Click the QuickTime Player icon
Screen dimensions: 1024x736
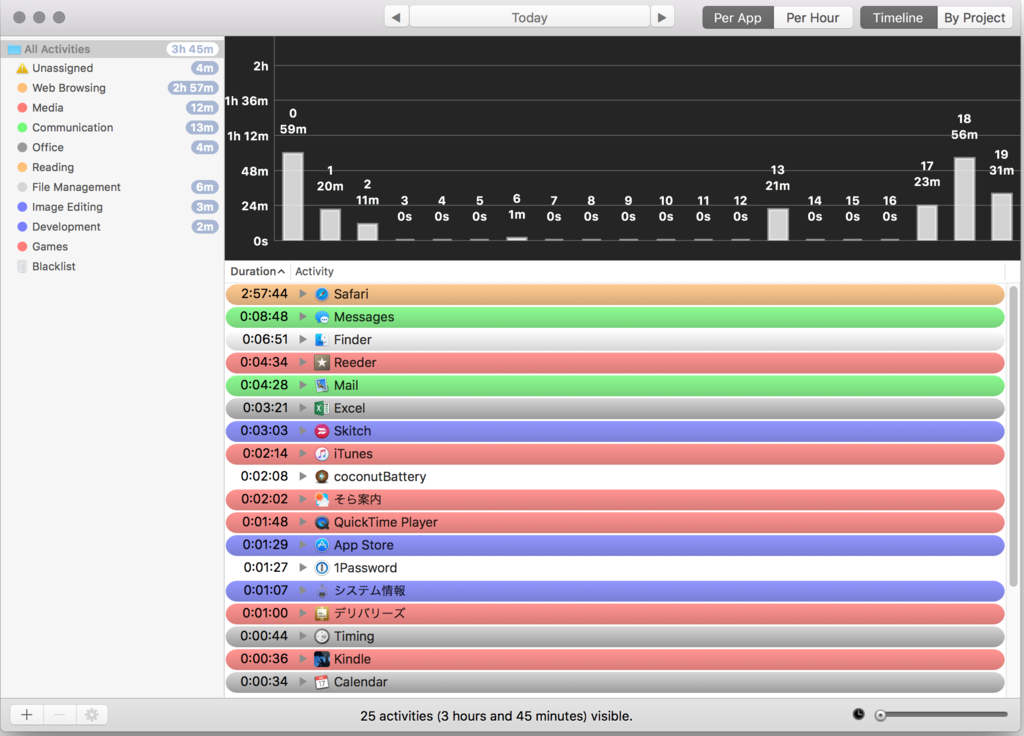coord(322,522)
